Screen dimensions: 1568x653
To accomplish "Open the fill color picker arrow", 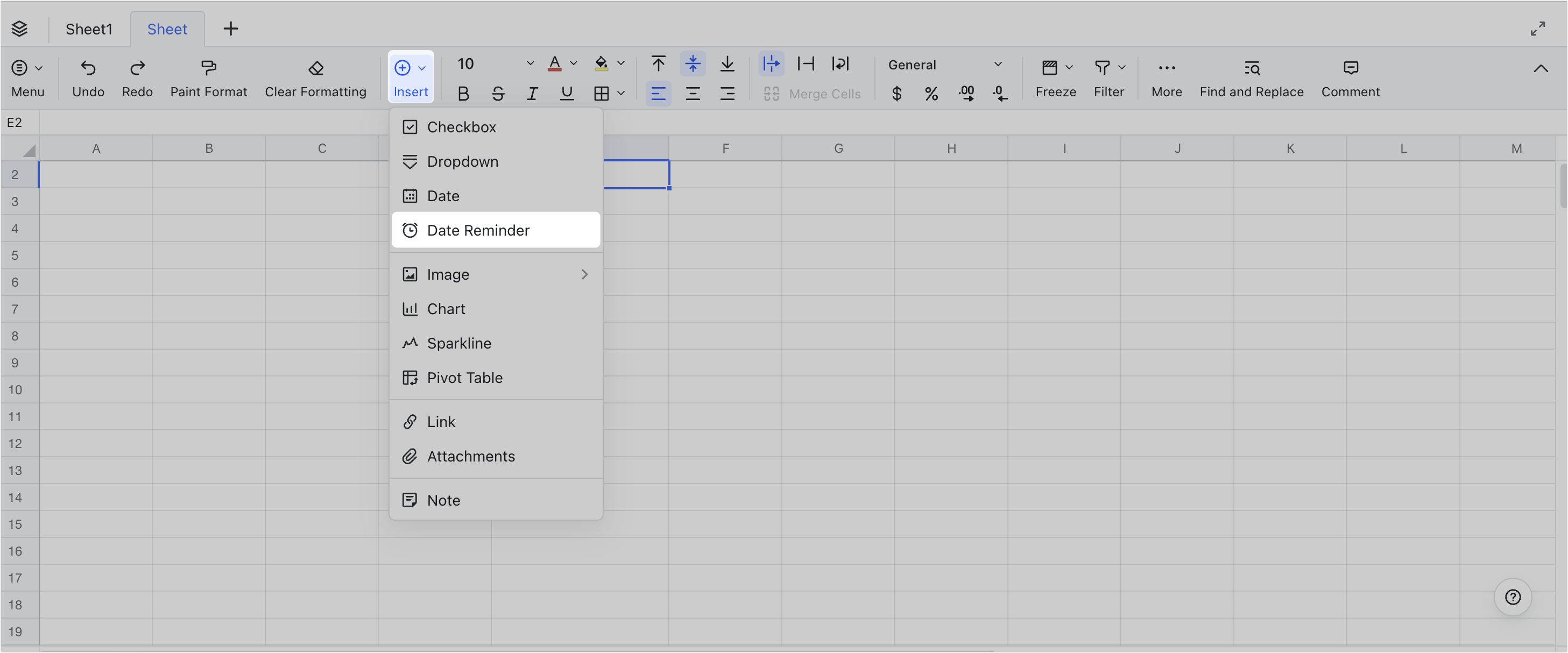I will [x=621, y=63].
